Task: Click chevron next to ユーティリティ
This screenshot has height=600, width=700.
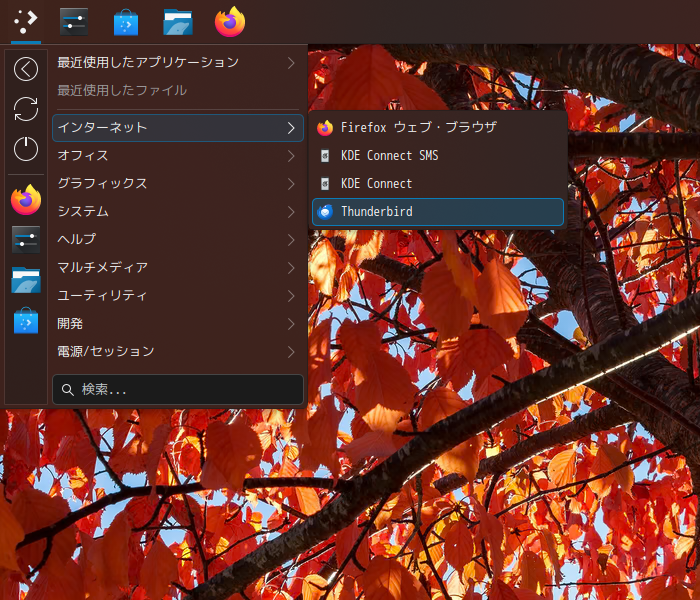Action: [291, 296]
